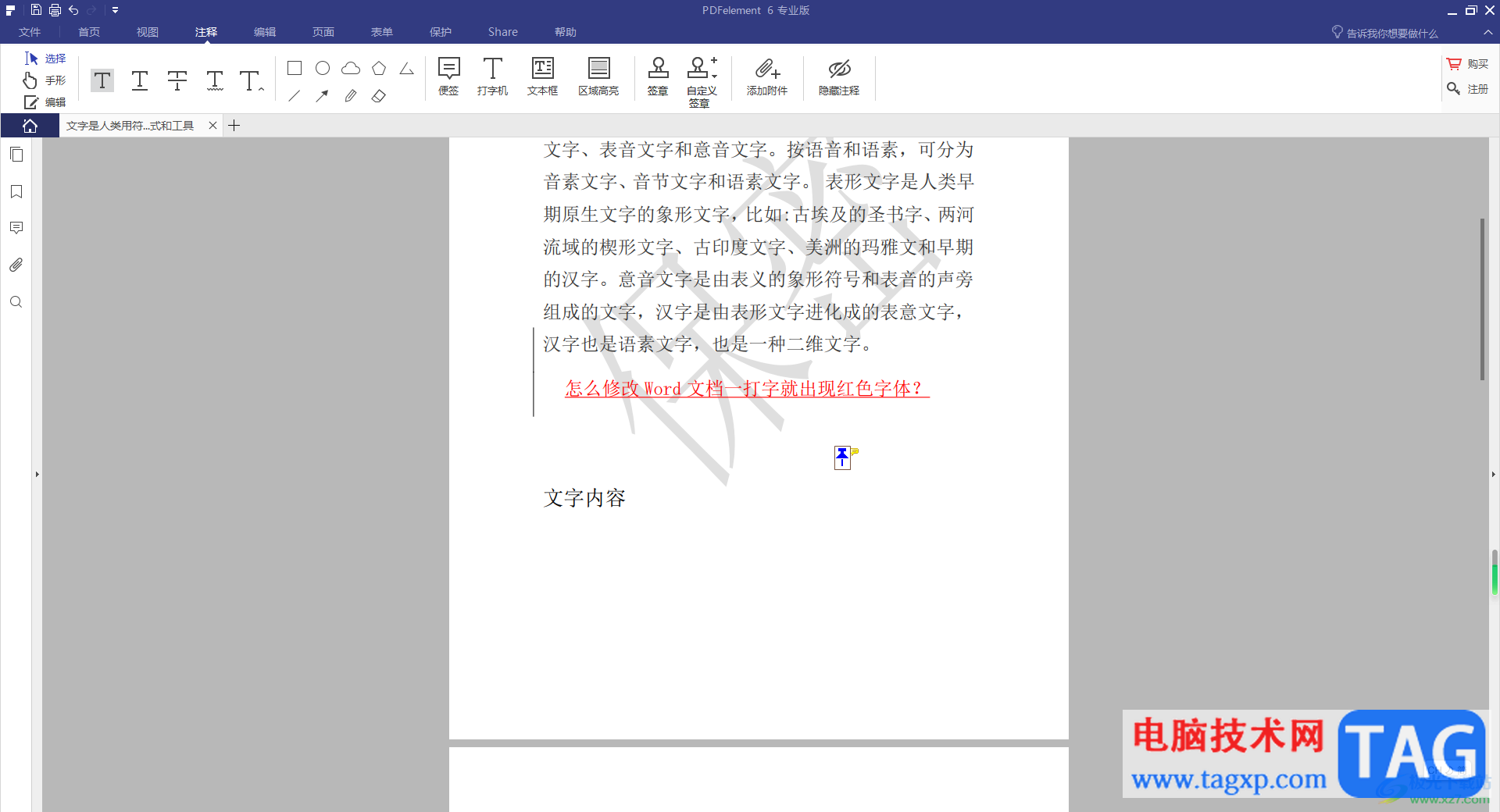Switch to the 表单 ribbon tab
Viewport: 1500px width, 812px height.
coord(382,32)
